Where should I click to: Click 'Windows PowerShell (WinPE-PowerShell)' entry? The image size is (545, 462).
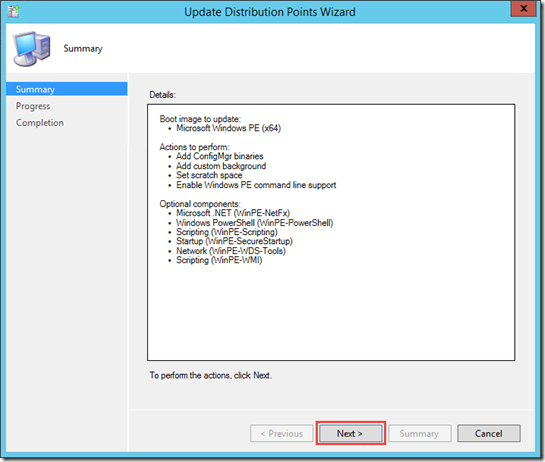(x=255, y=222)
